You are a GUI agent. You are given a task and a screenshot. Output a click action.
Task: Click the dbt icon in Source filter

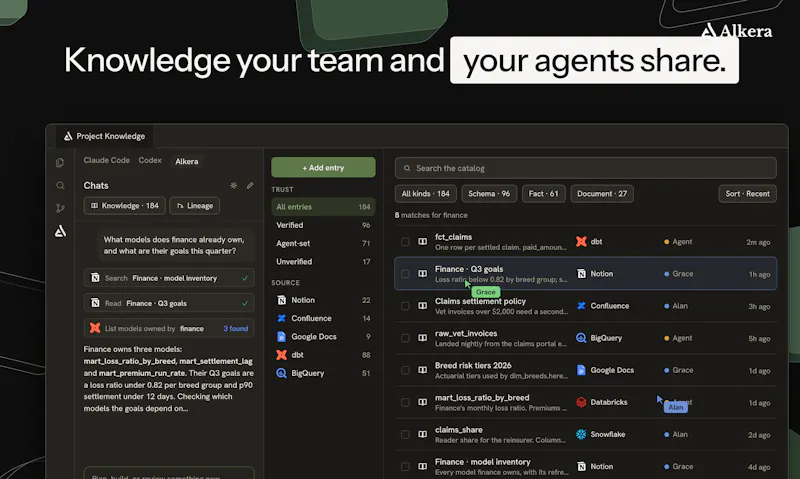click(x=281, y=355)
